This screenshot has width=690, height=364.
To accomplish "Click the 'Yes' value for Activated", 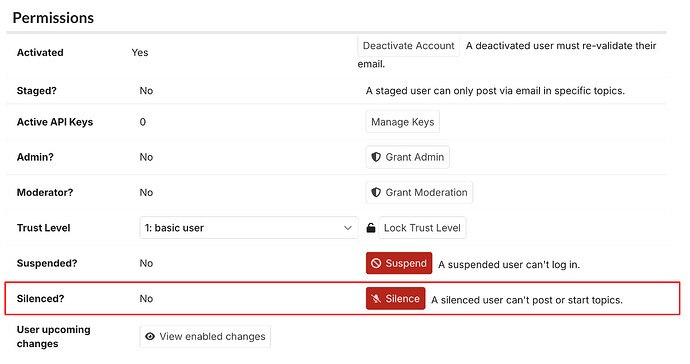I will 140,52.
